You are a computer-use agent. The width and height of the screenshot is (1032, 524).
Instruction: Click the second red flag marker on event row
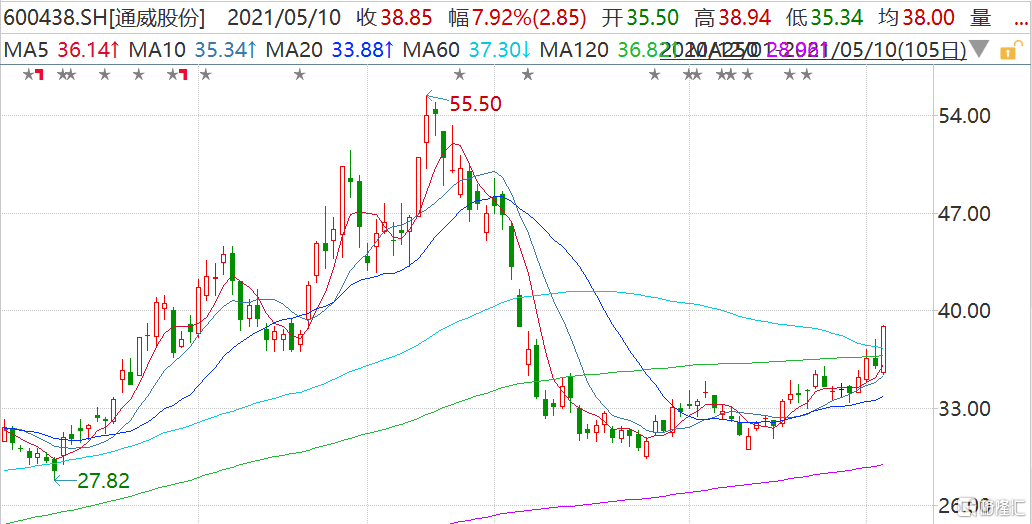click(x=183, y=75)
